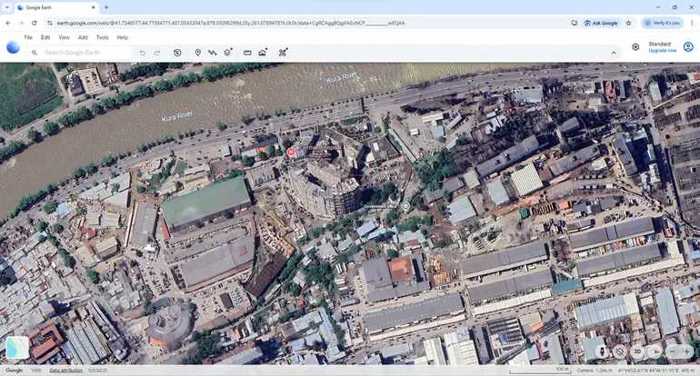Click the Ask Google button
Viewport: 700px width, 376px height.
coord(601,23)
